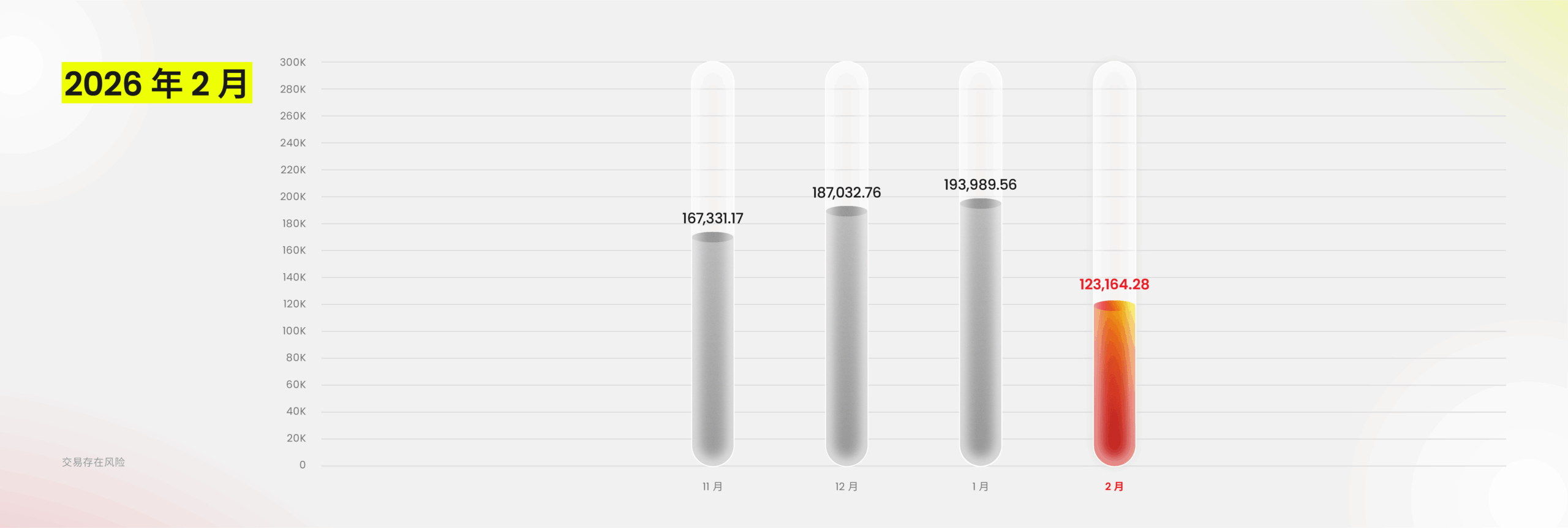Click the gray January bar
1568x528 pixels.
coord(980,334)
